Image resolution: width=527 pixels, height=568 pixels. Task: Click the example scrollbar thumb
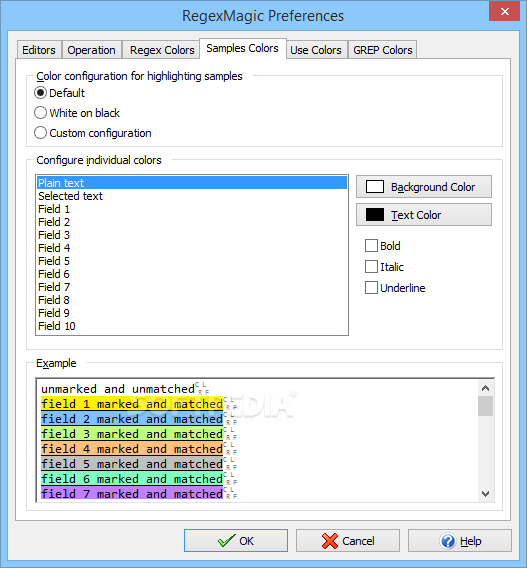[x=485, y=406]
